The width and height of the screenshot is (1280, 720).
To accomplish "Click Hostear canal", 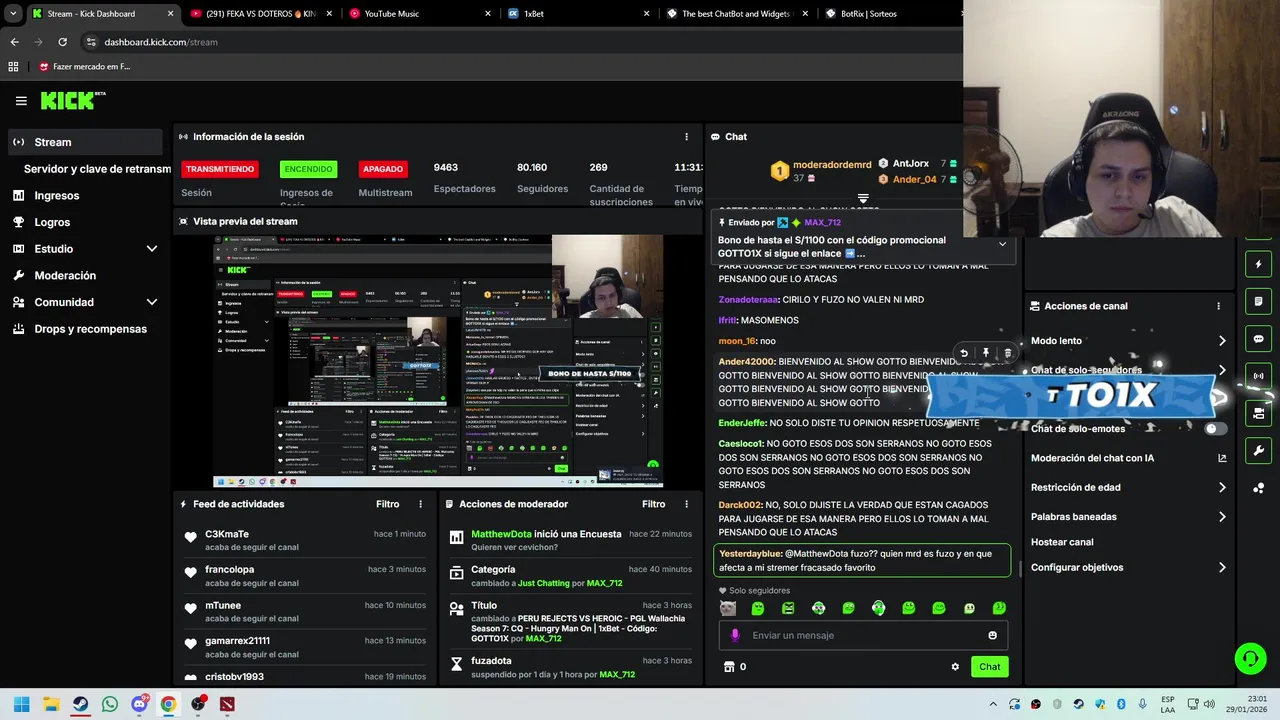I will click(1062, 542).
